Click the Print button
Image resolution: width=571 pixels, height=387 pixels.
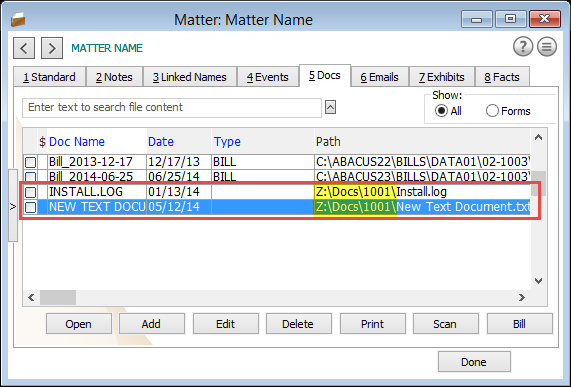tap(373, 324)
